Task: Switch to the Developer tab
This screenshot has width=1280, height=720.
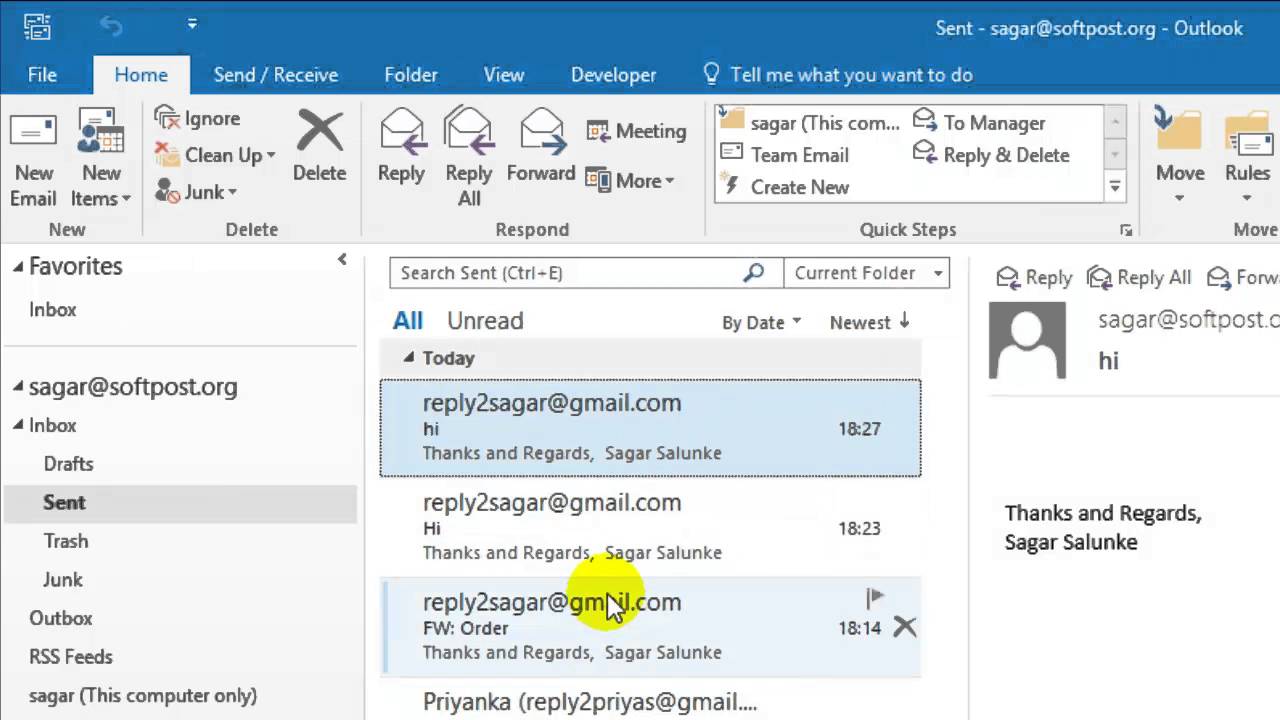Action: (614, 75)
